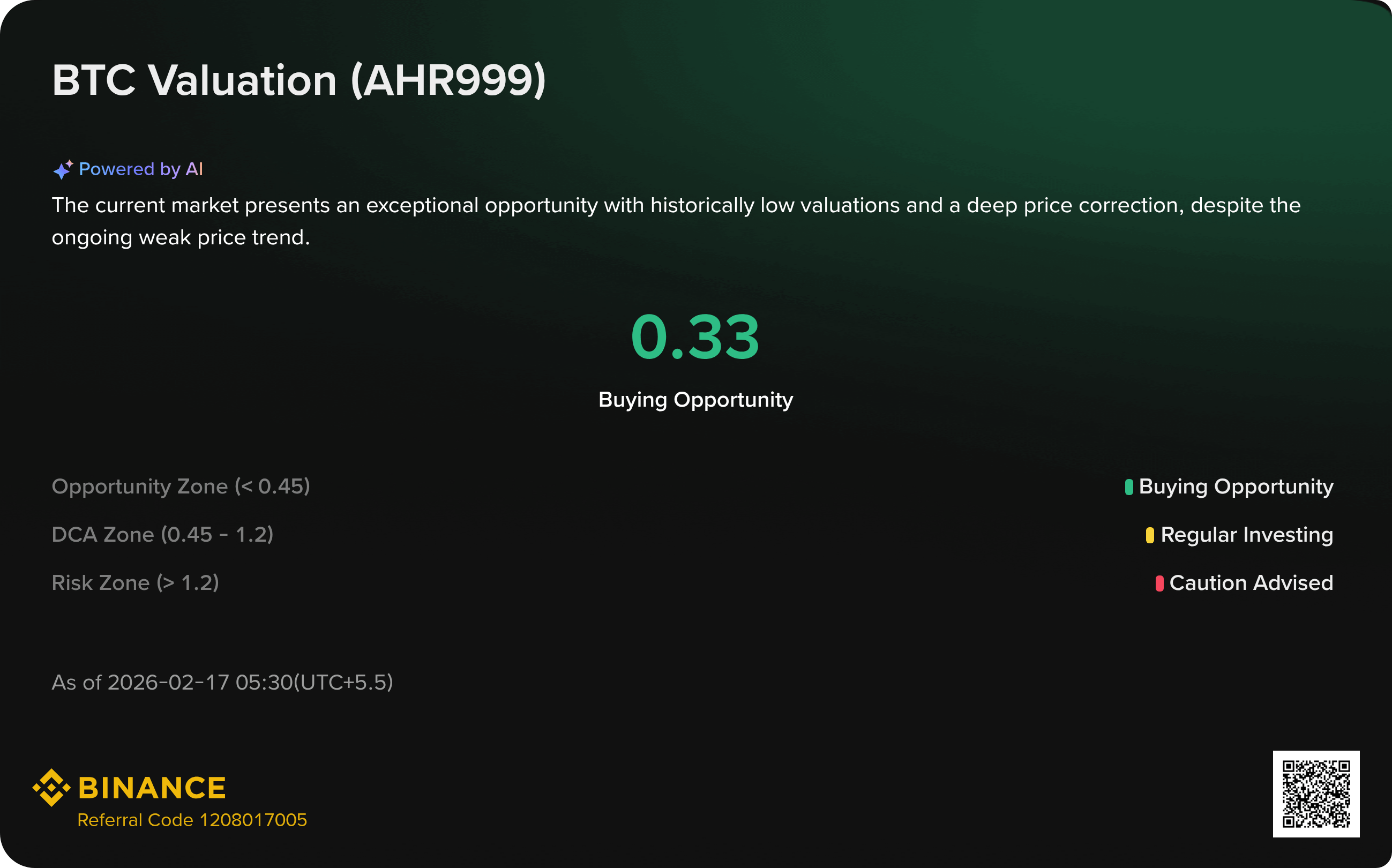Click the As of 2026-02-17 timestamp

(222, 683)
